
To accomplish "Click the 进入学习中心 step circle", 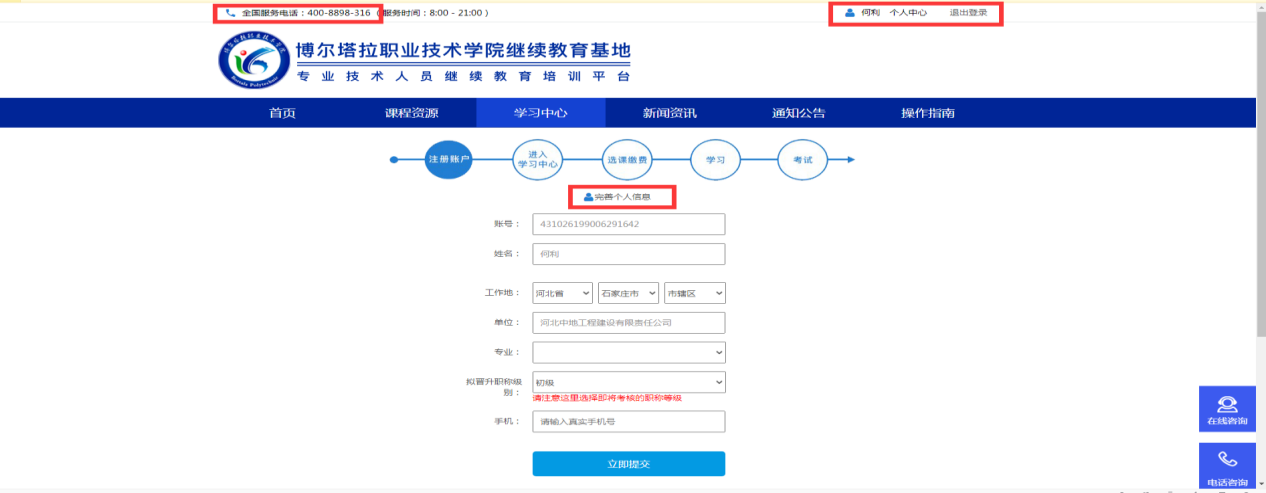I will 537,159.
